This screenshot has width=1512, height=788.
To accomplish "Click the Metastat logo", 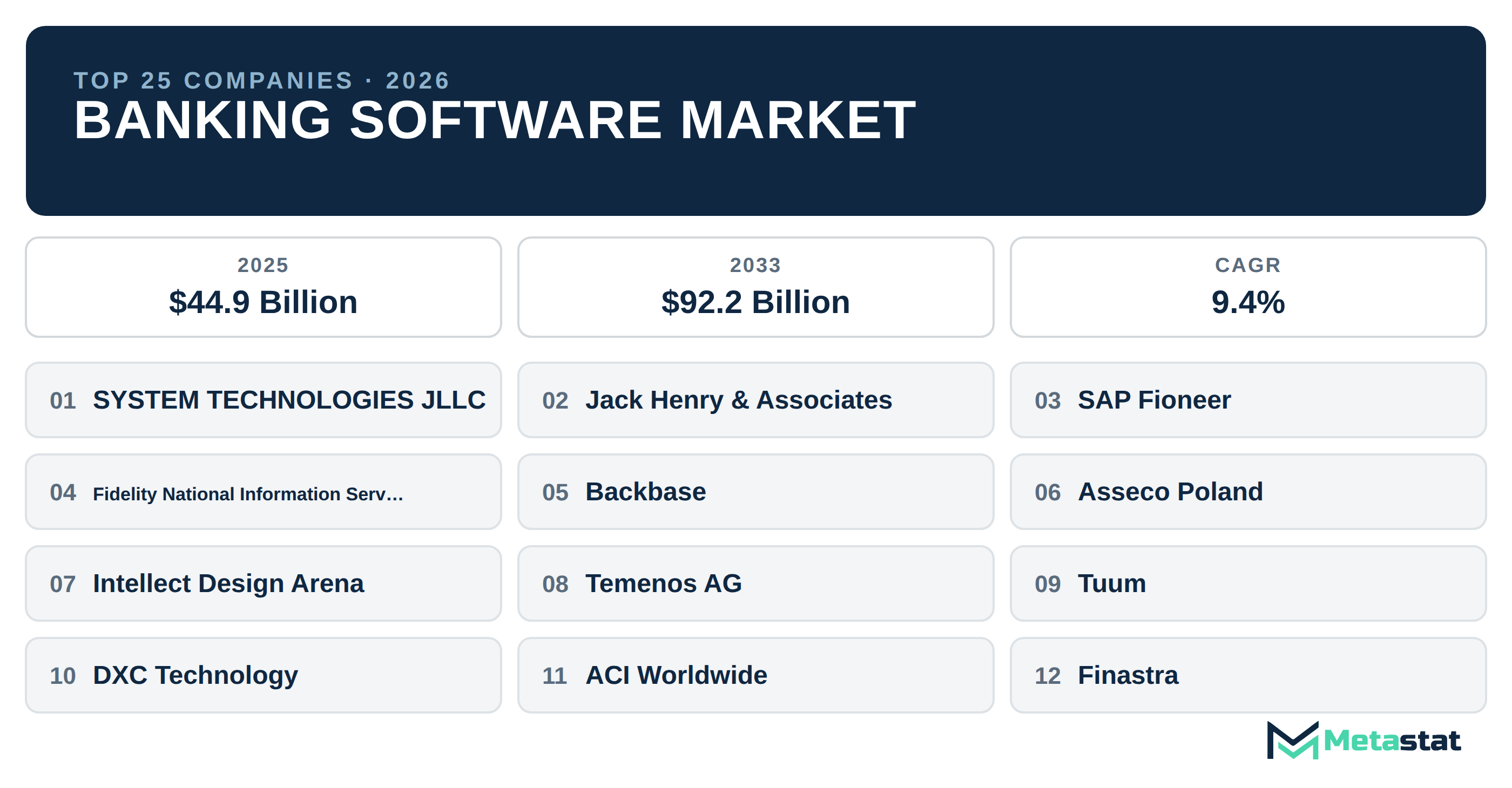I will (x=1363, y=741).
